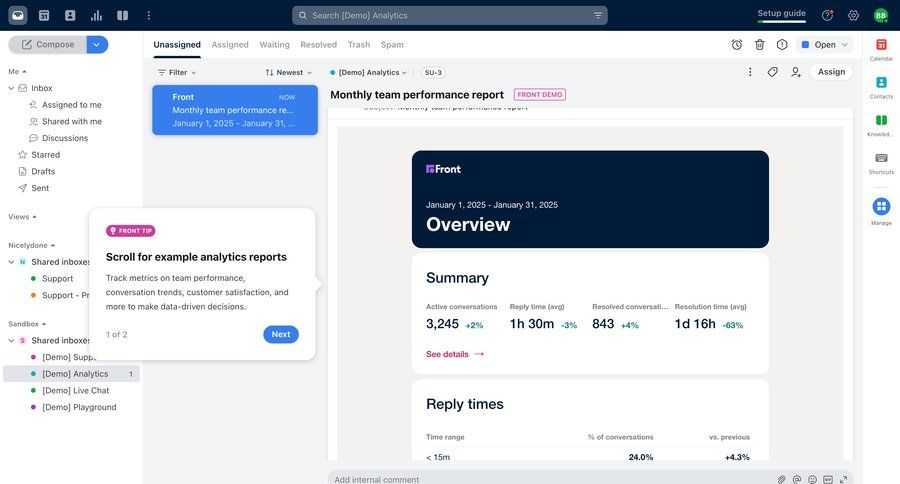The image size is (900, 484).
Task: Click the attachment paperclip icon in comment box
Action: 781,479
